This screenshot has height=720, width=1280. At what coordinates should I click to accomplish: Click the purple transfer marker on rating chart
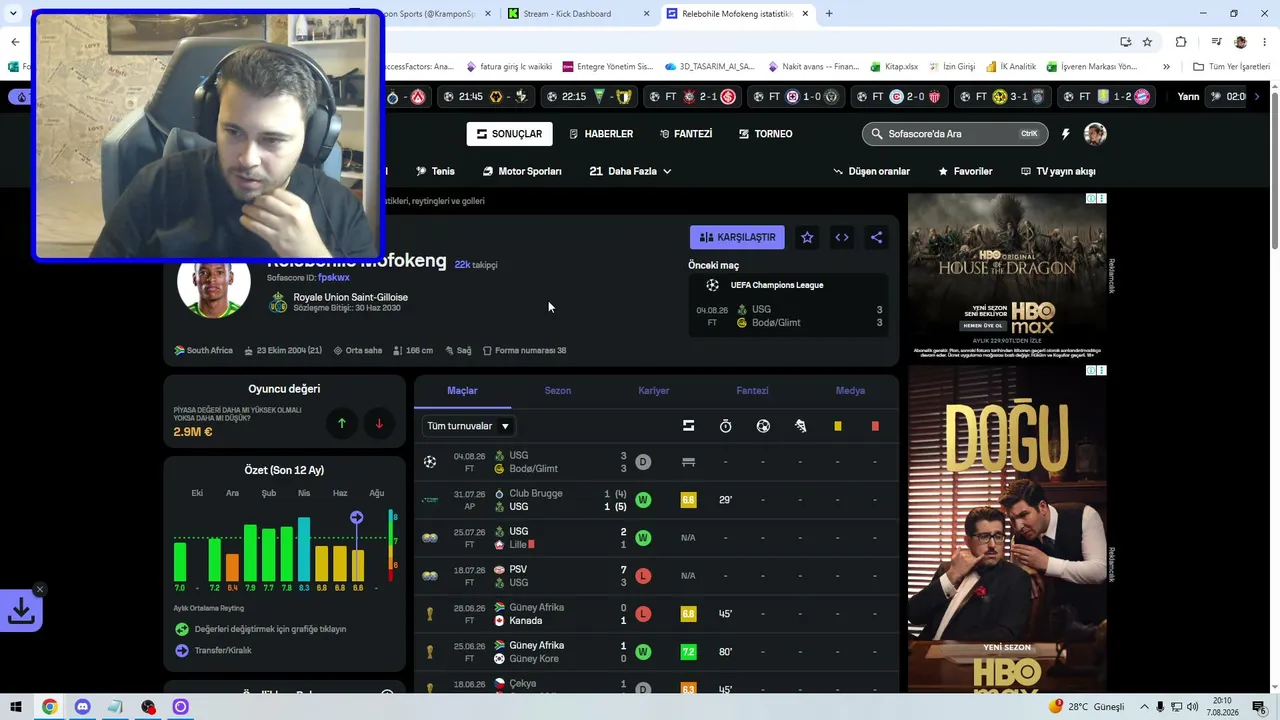tap(356, 517)
